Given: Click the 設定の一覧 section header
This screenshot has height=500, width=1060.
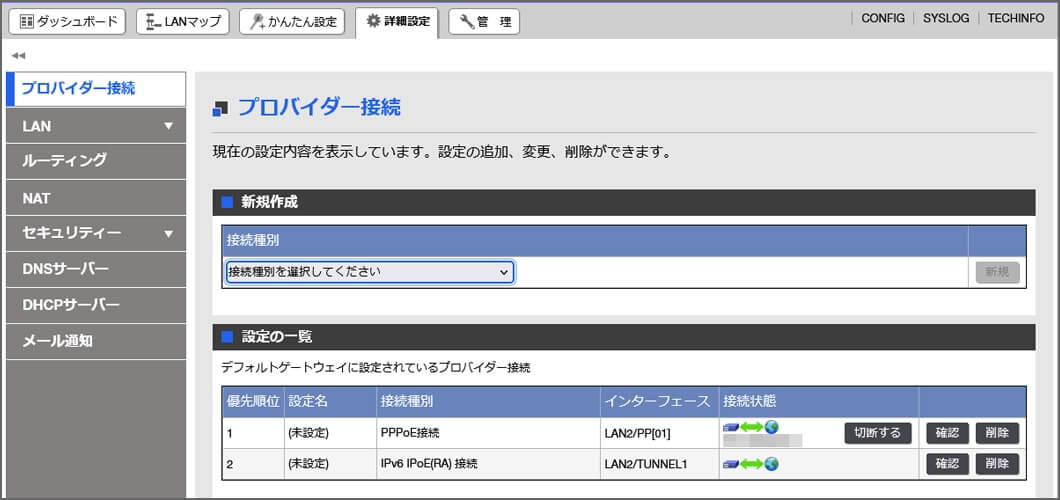Looking at the screenshot, I should click(x=624, y=336).
